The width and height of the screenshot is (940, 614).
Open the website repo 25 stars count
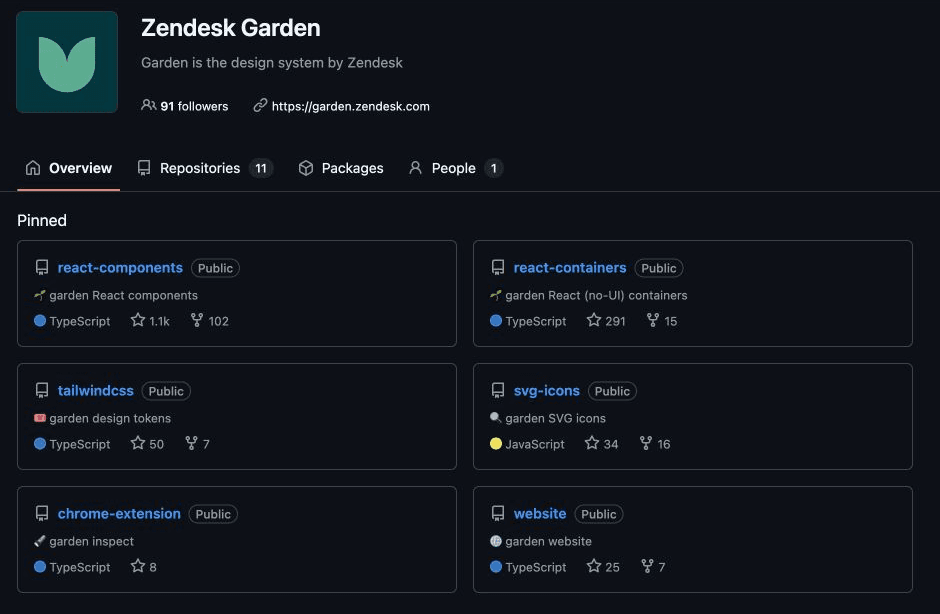(612, 567)
